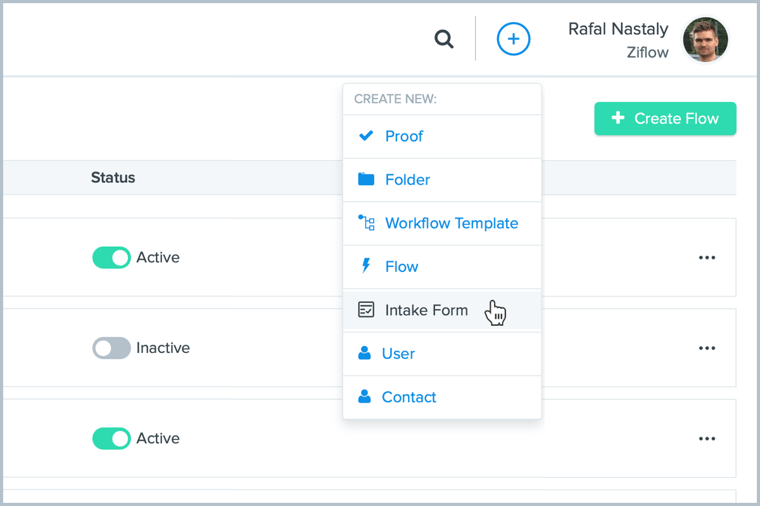Expand three-dot options on the third row

point(707,438)
